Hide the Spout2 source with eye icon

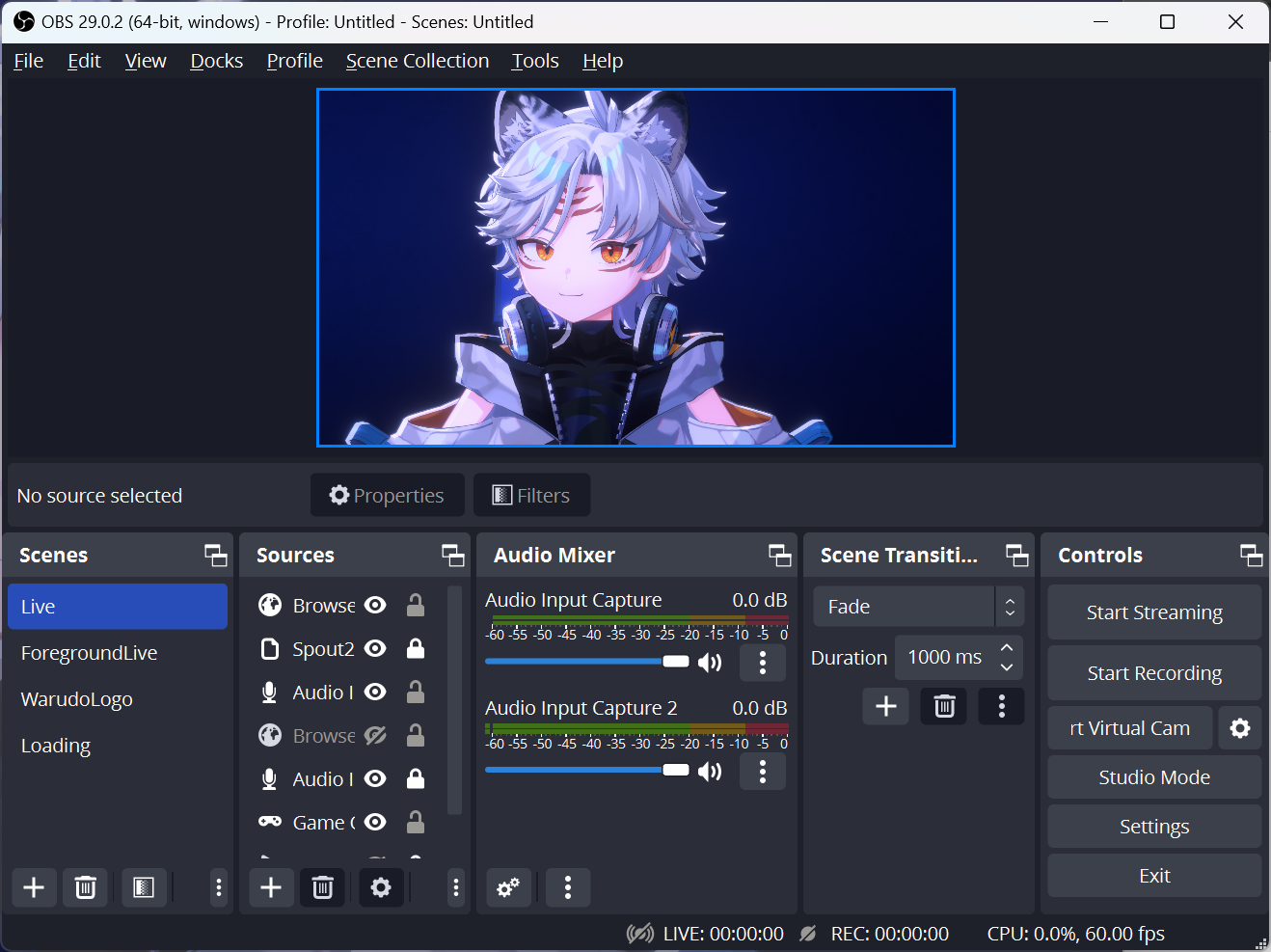[375, 649]
